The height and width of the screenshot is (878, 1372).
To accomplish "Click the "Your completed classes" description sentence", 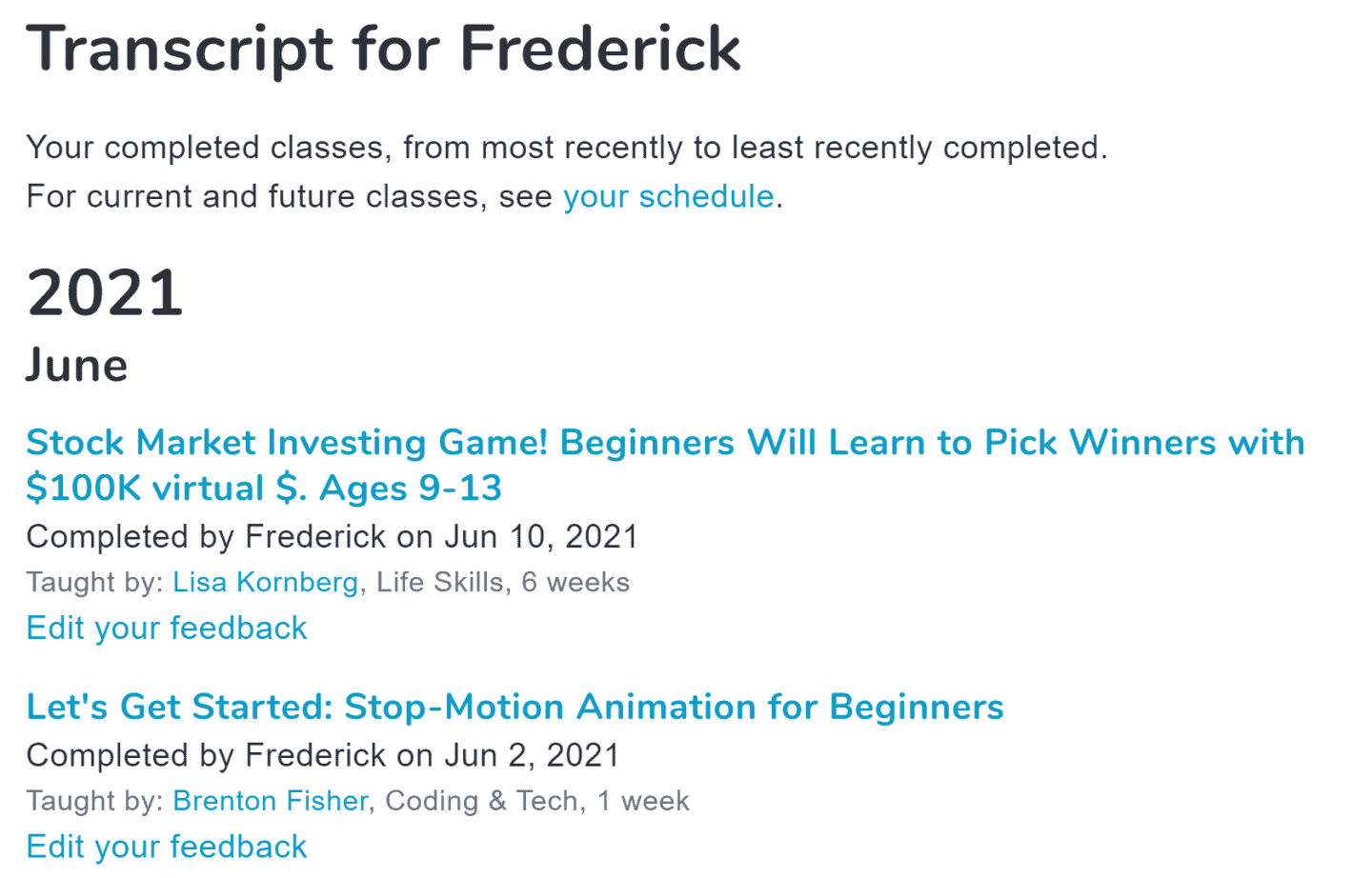I will [567, 148].
